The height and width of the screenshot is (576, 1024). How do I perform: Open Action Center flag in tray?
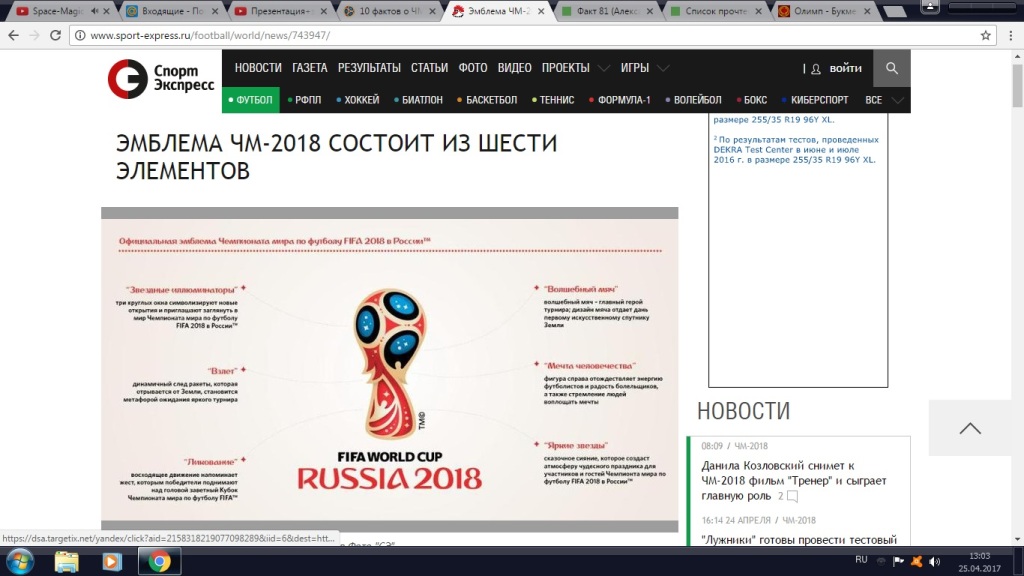pyautogui.click(x=899, y=561)
